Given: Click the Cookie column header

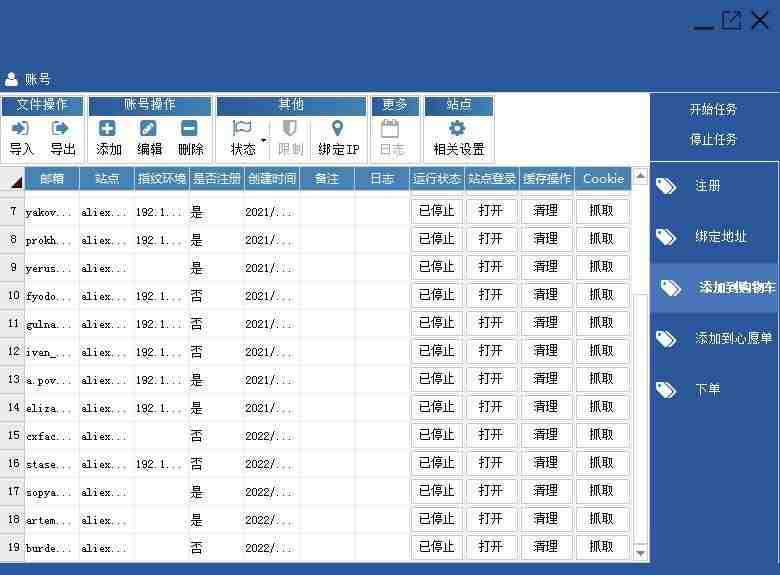Looking at the screenshot, I should click(x=603, y=179).
